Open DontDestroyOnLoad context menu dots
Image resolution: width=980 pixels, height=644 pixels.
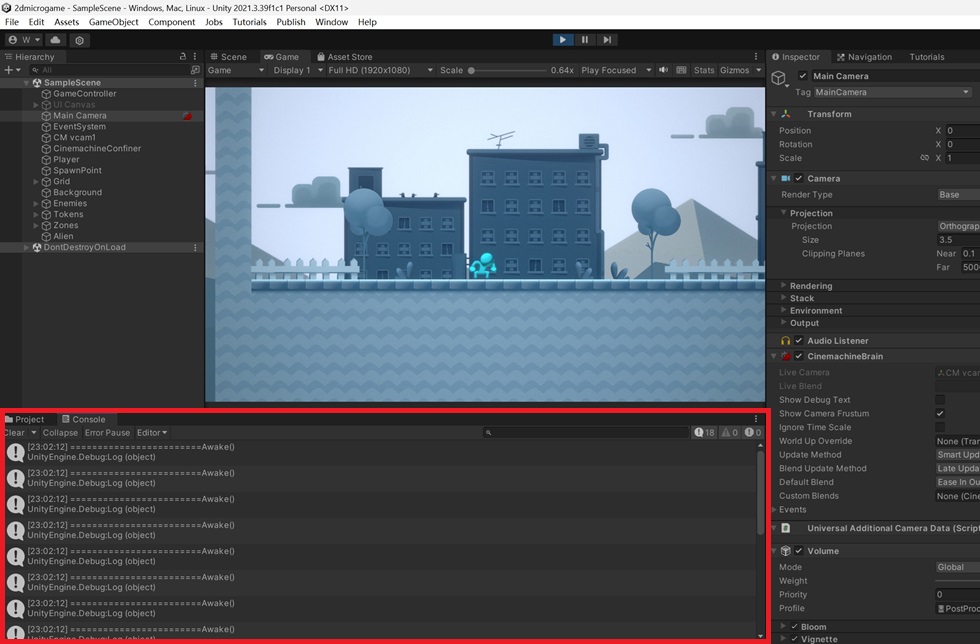click(x=195, y=248)
